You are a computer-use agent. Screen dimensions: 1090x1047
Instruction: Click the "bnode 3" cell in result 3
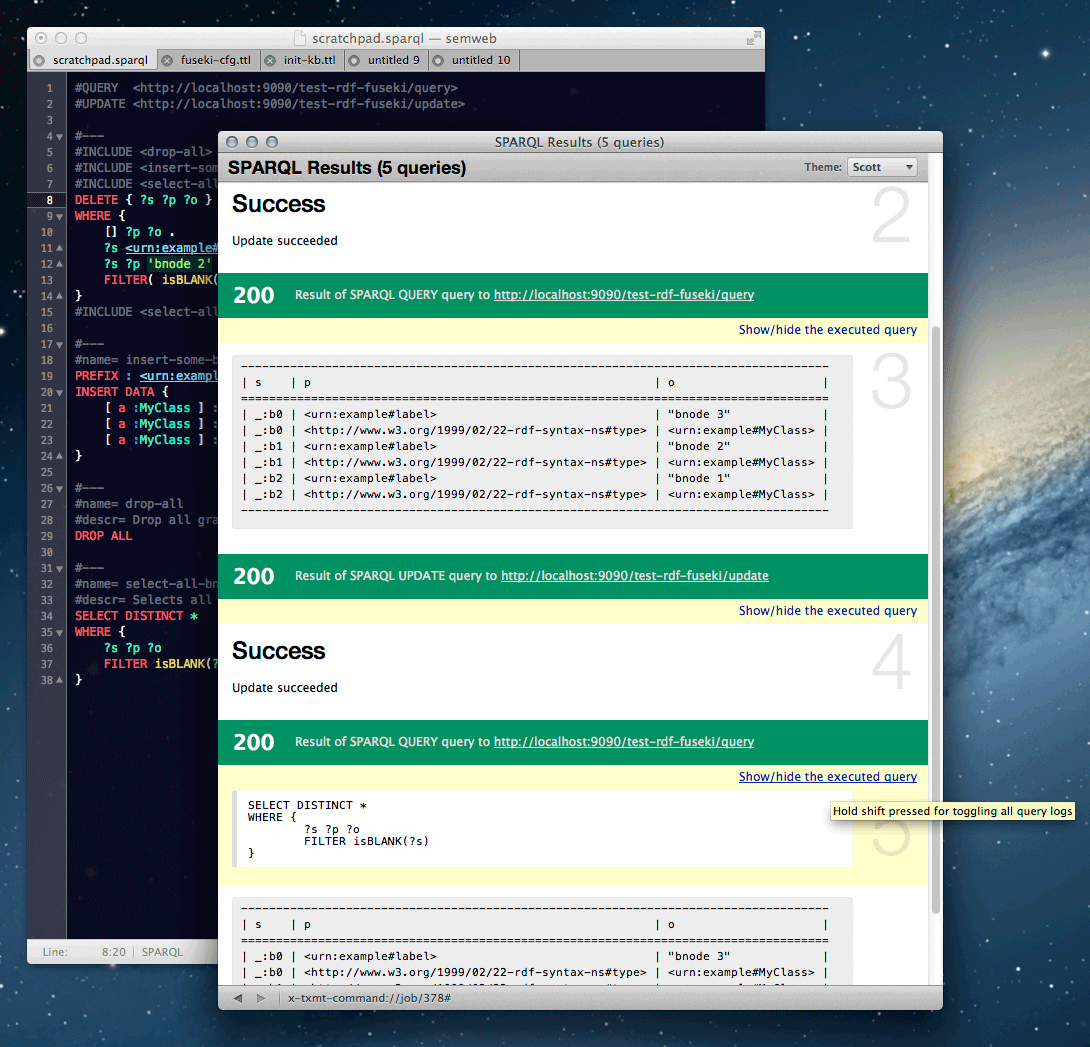point(699,414)
